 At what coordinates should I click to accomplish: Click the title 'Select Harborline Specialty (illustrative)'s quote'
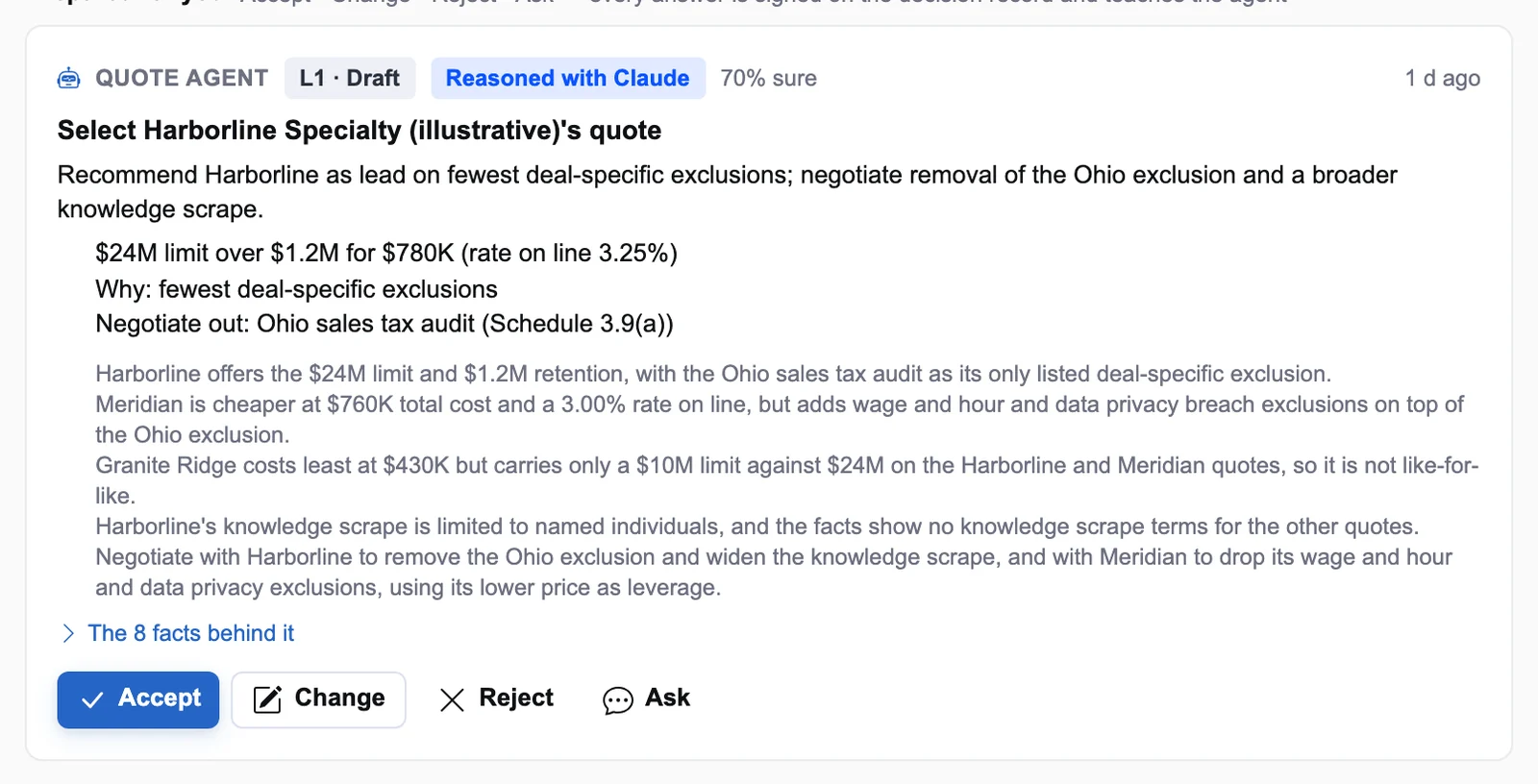tap(360, 130)
